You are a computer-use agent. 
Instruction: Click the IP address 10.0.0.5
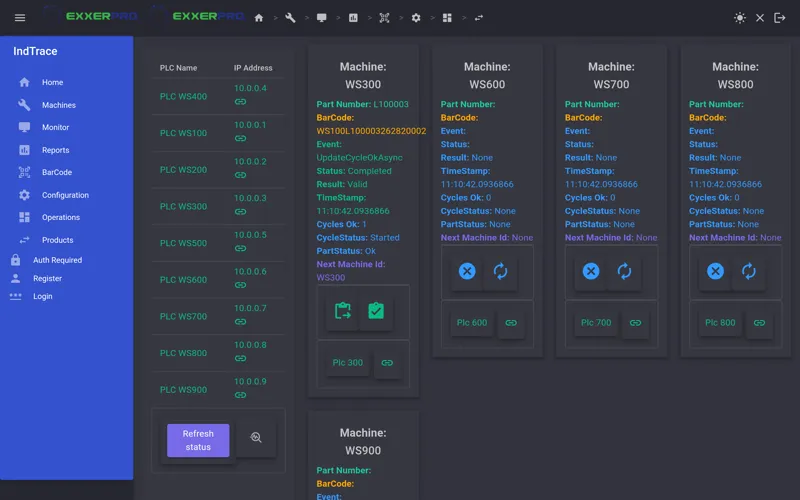(x=250, y=235)
